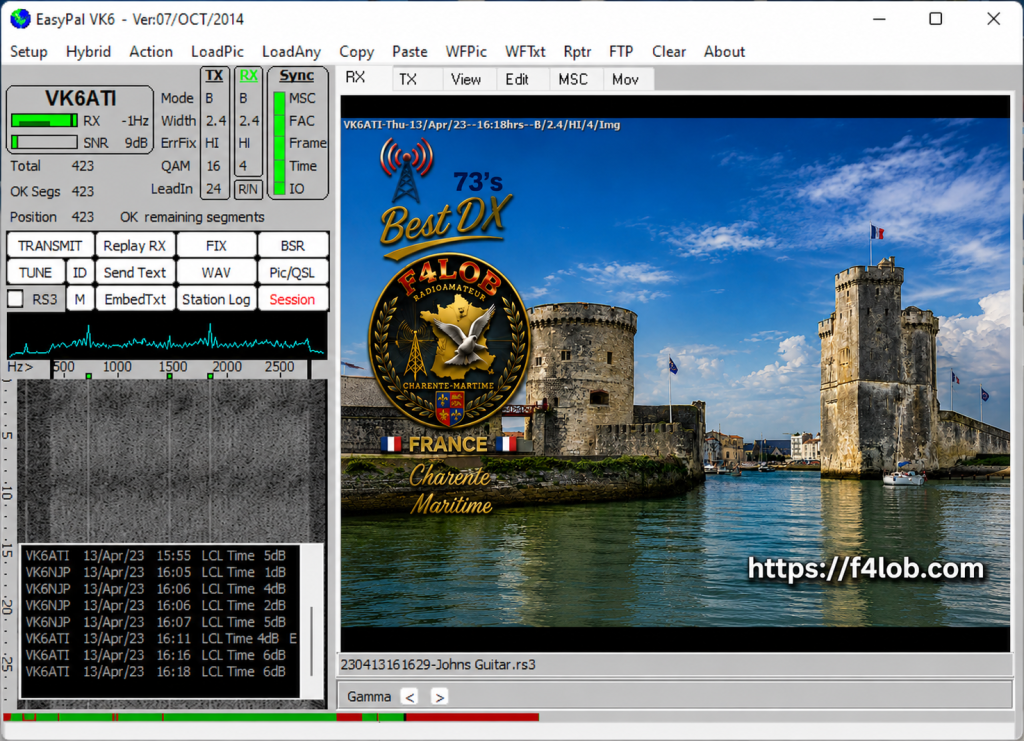Click the TX column header
Screen dimensions: 1024x741
pyautogui.click(x=214, y=75)
